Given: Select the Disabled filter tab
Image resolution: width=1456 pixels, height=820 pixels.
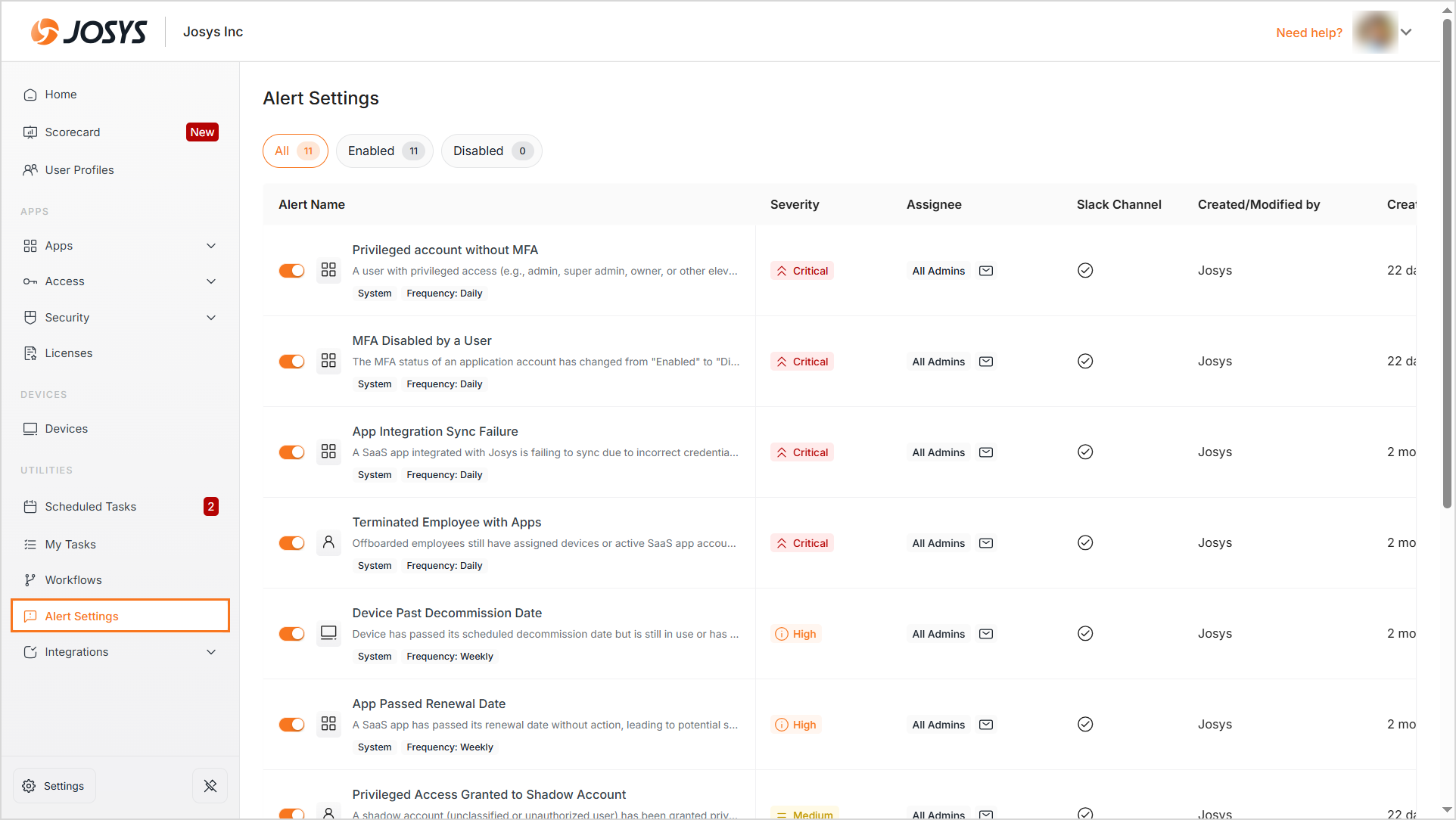Looking at the screenshot, I should 491,151.
